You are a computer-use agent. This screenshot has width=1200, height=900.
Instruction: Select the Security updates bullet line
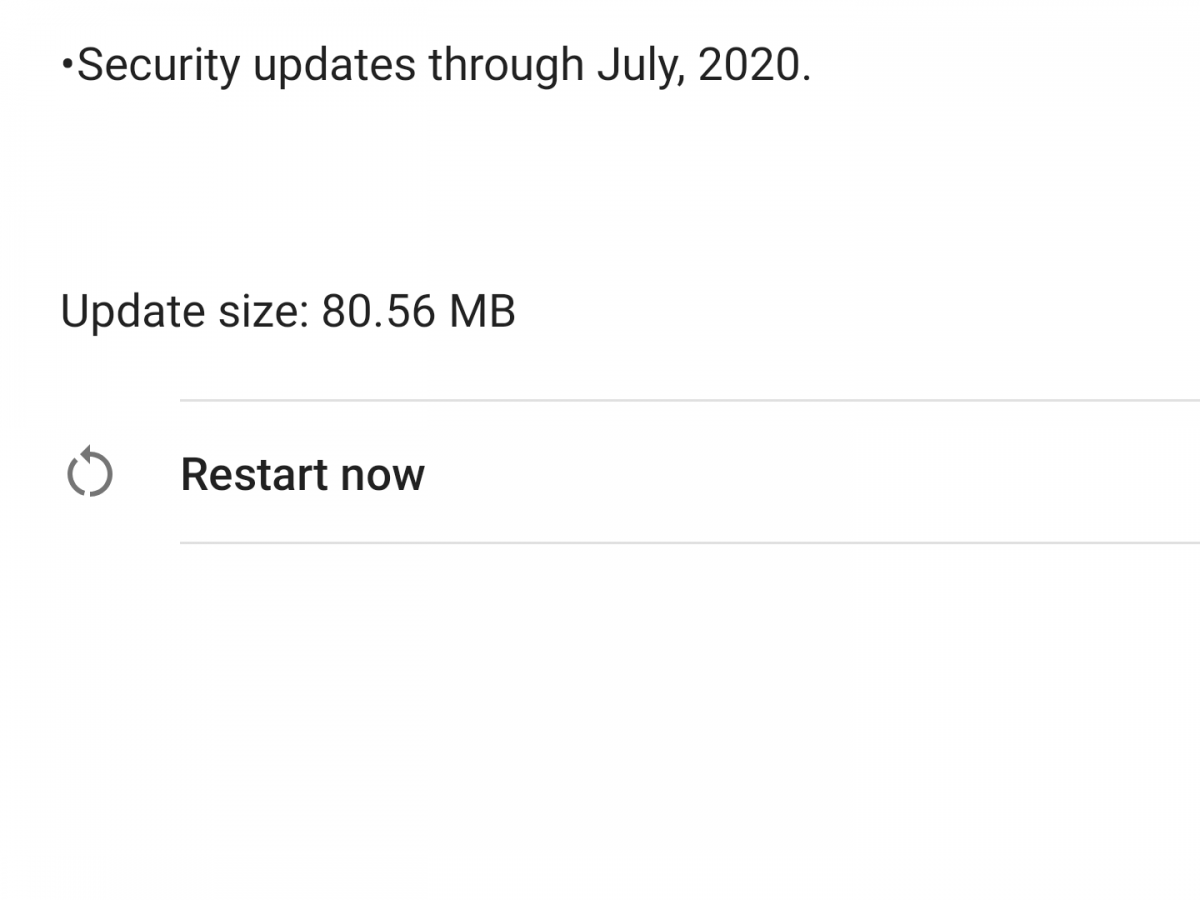tap(435, 66)
